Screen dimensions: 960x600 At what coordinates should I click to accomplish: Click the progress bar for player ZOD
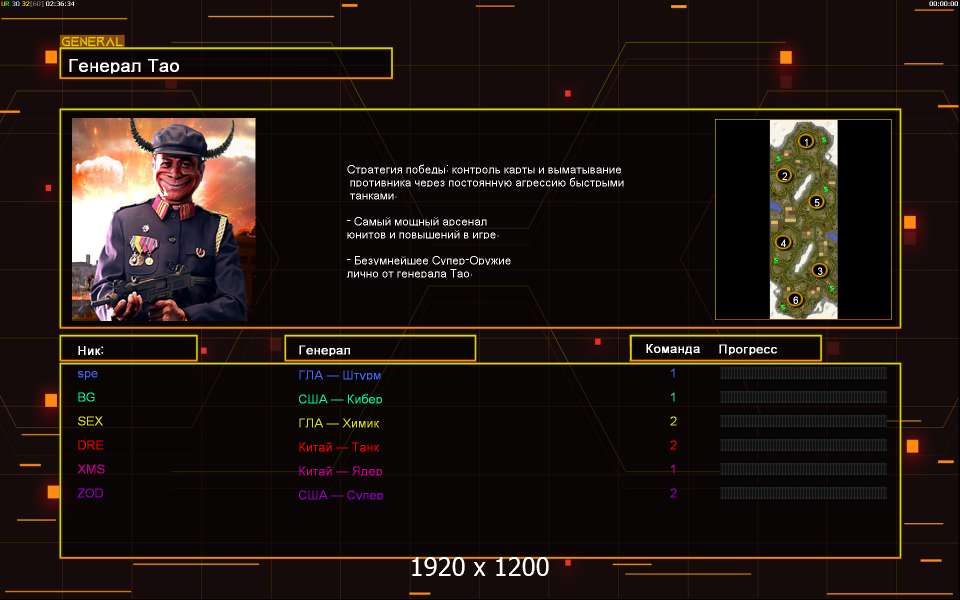point(803,493)
